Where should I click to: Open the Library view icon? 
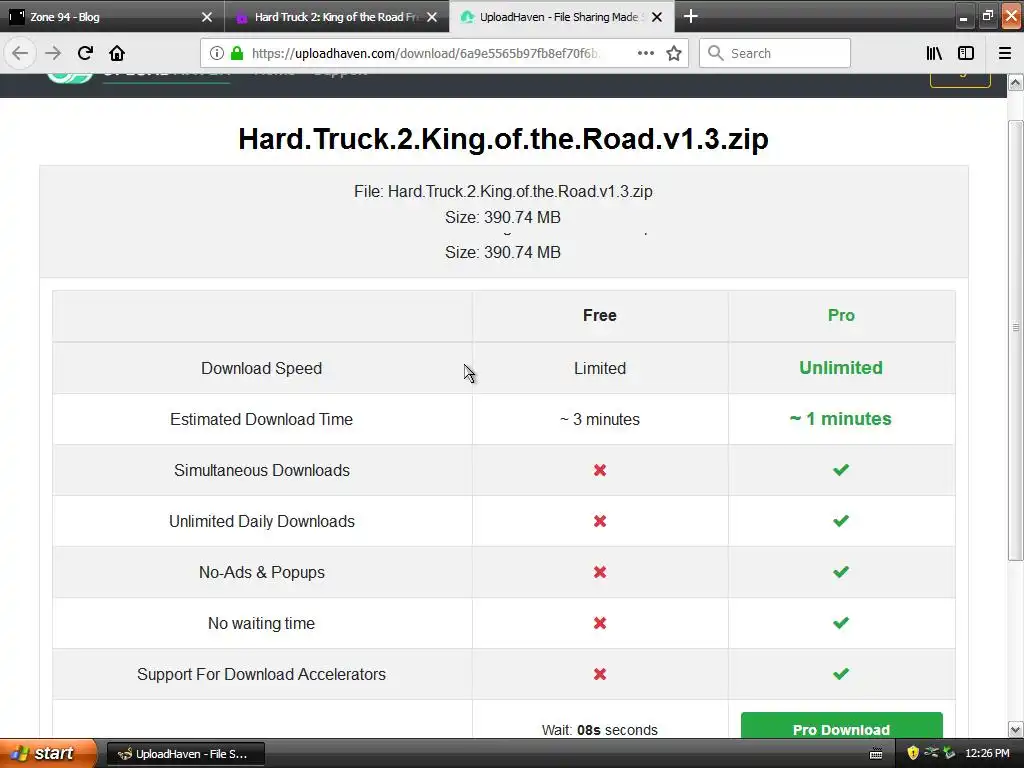pyautogui.click(x=934, y=53)
